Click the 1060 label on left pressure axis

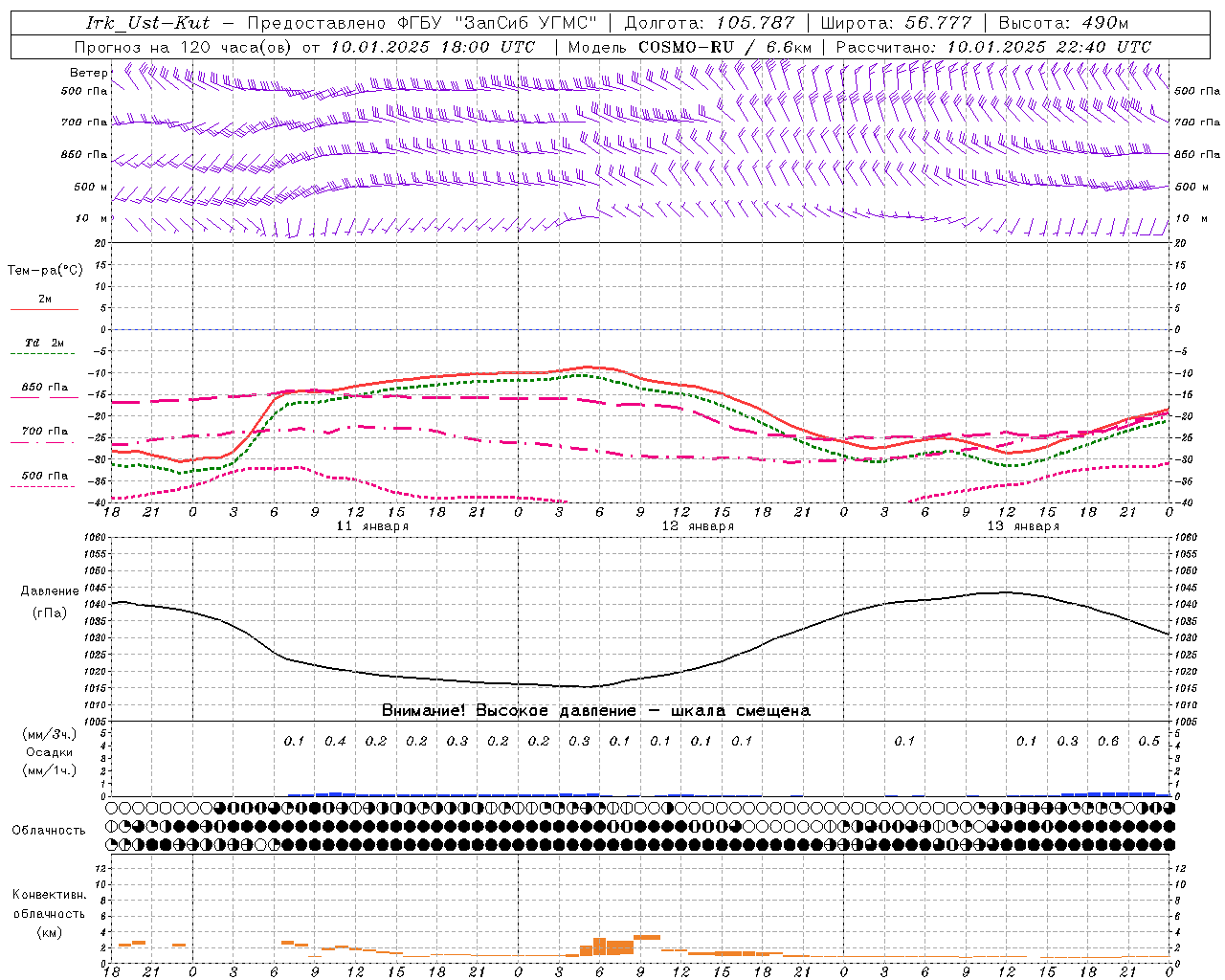tap(97, 538)
